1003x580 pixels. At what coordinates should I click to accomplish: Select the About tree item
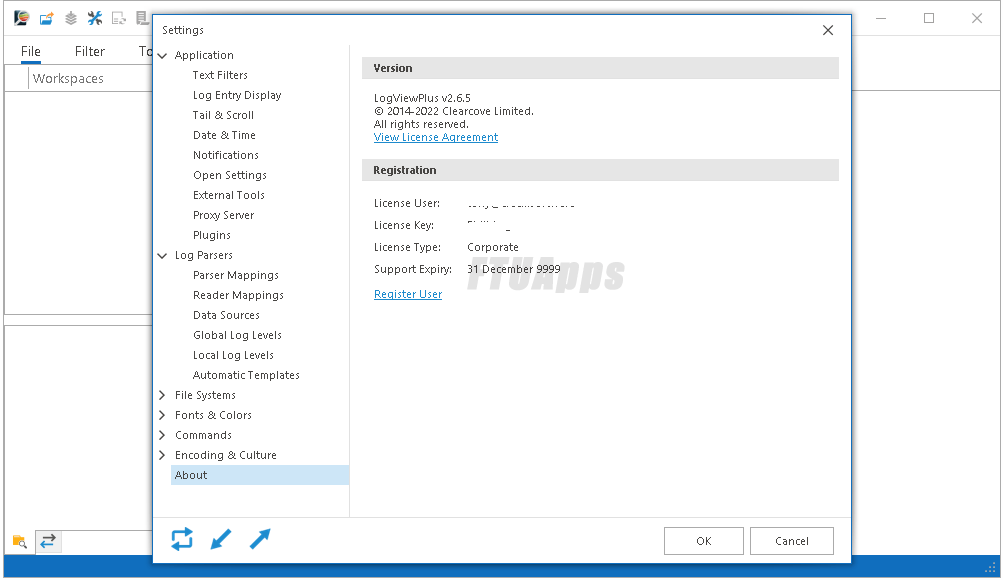click(x=260, y=475)
